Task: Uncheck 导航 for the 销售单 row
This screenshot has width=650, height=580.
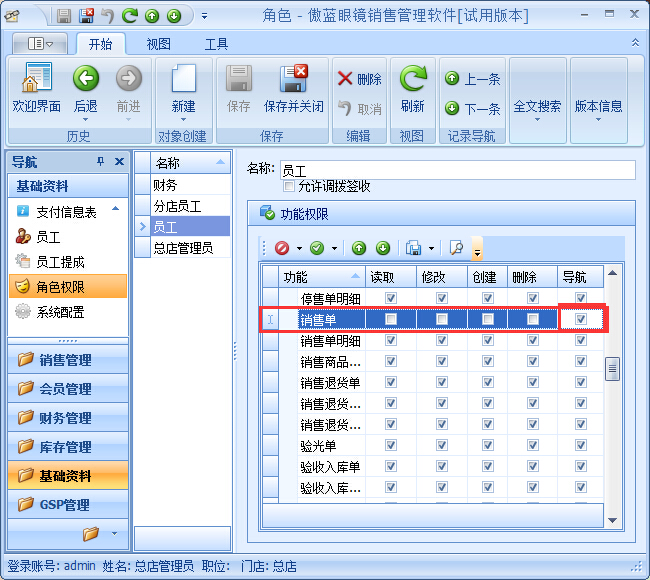Action: 581,319
